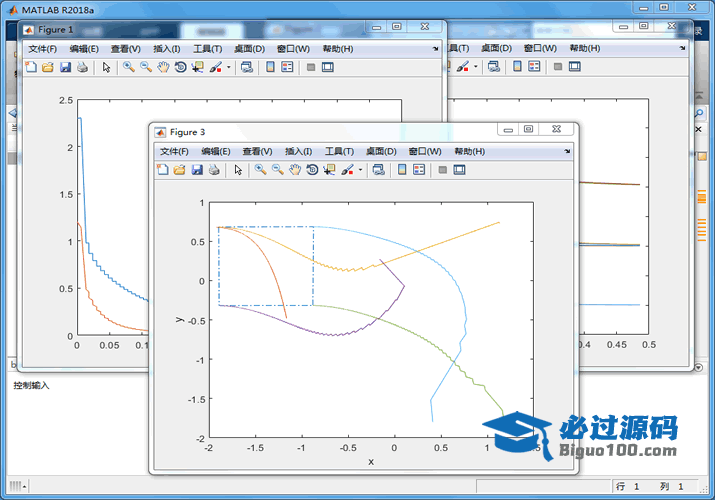Print figure icon in Figure 3 toolbar

pos(214,170)
